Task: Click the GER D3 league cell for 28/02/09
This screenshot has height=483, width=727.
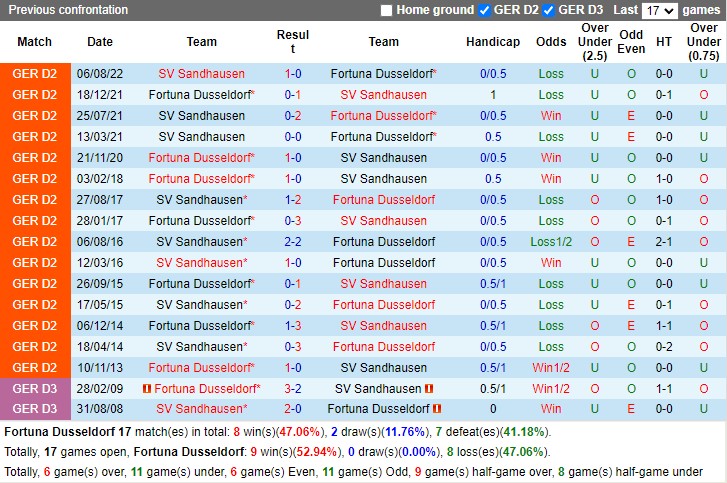Action: (35, 388)
